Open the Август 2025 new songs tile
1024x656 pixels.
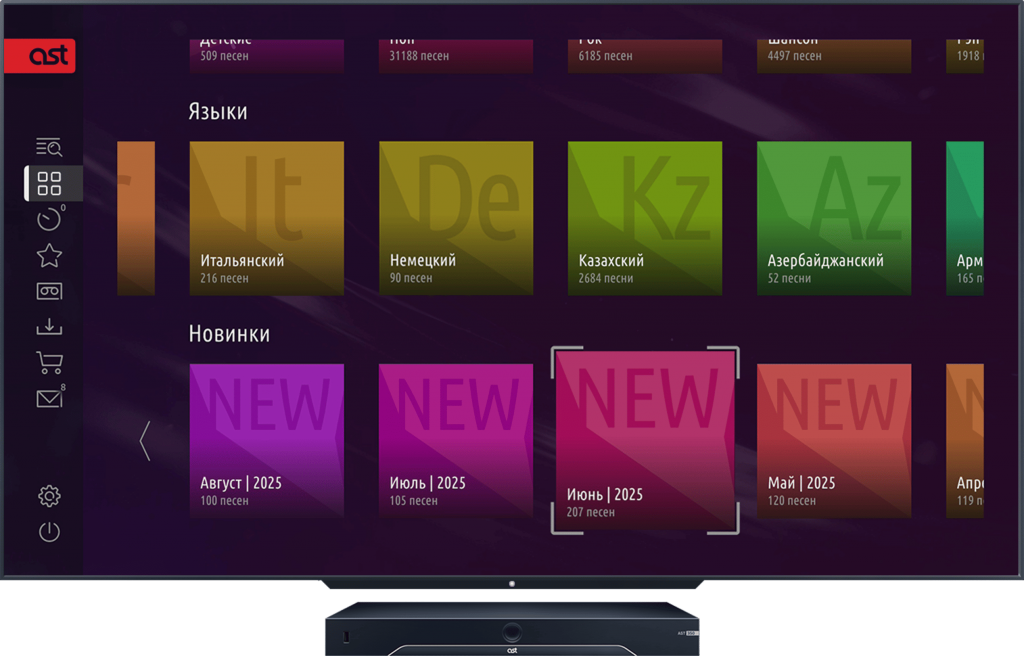click(266, 441)
